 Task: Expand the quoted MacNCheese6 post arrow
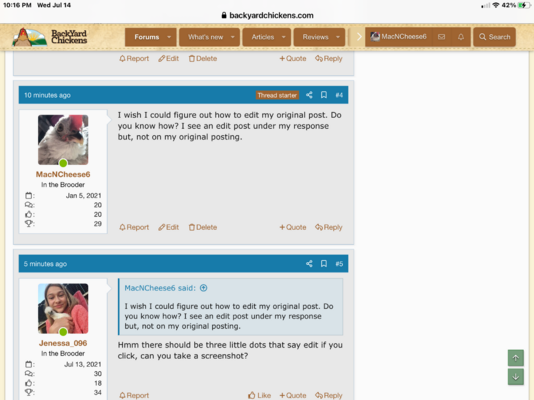click(x=203, y=288)
